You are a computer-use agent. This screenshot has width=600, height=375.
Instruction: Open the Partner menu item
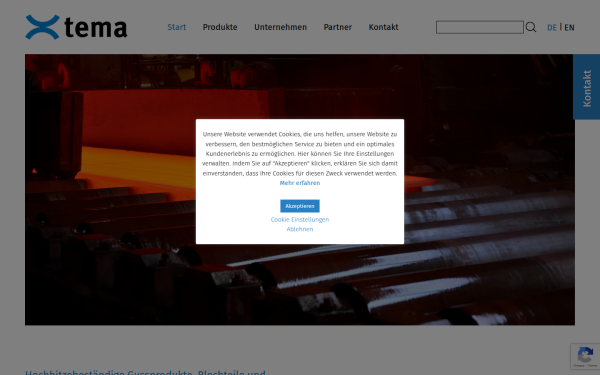point(338,27)
